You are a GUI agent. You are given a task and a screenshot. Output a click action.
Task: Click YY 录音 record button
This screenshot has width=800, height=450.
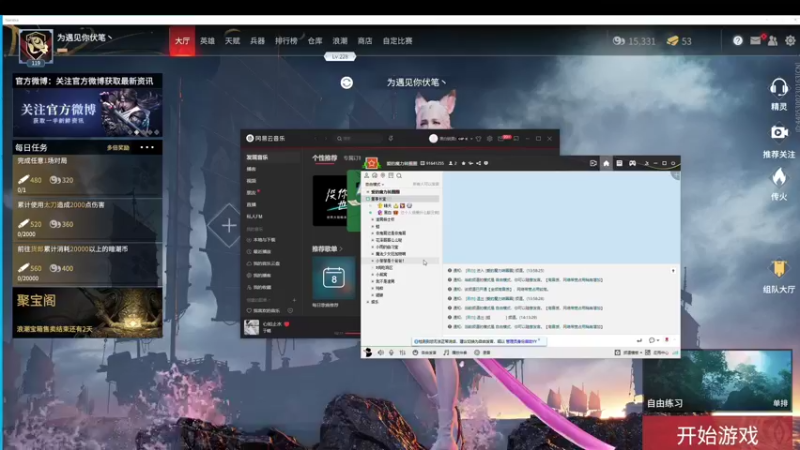pos(482,353)
